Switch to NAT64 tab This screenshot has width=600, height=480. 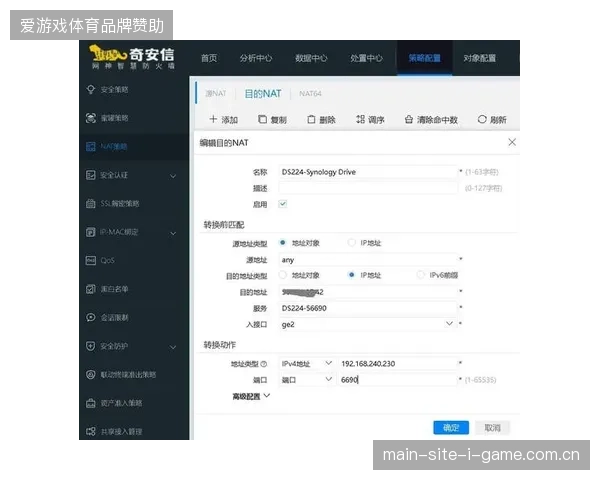(x=310, y=93)
